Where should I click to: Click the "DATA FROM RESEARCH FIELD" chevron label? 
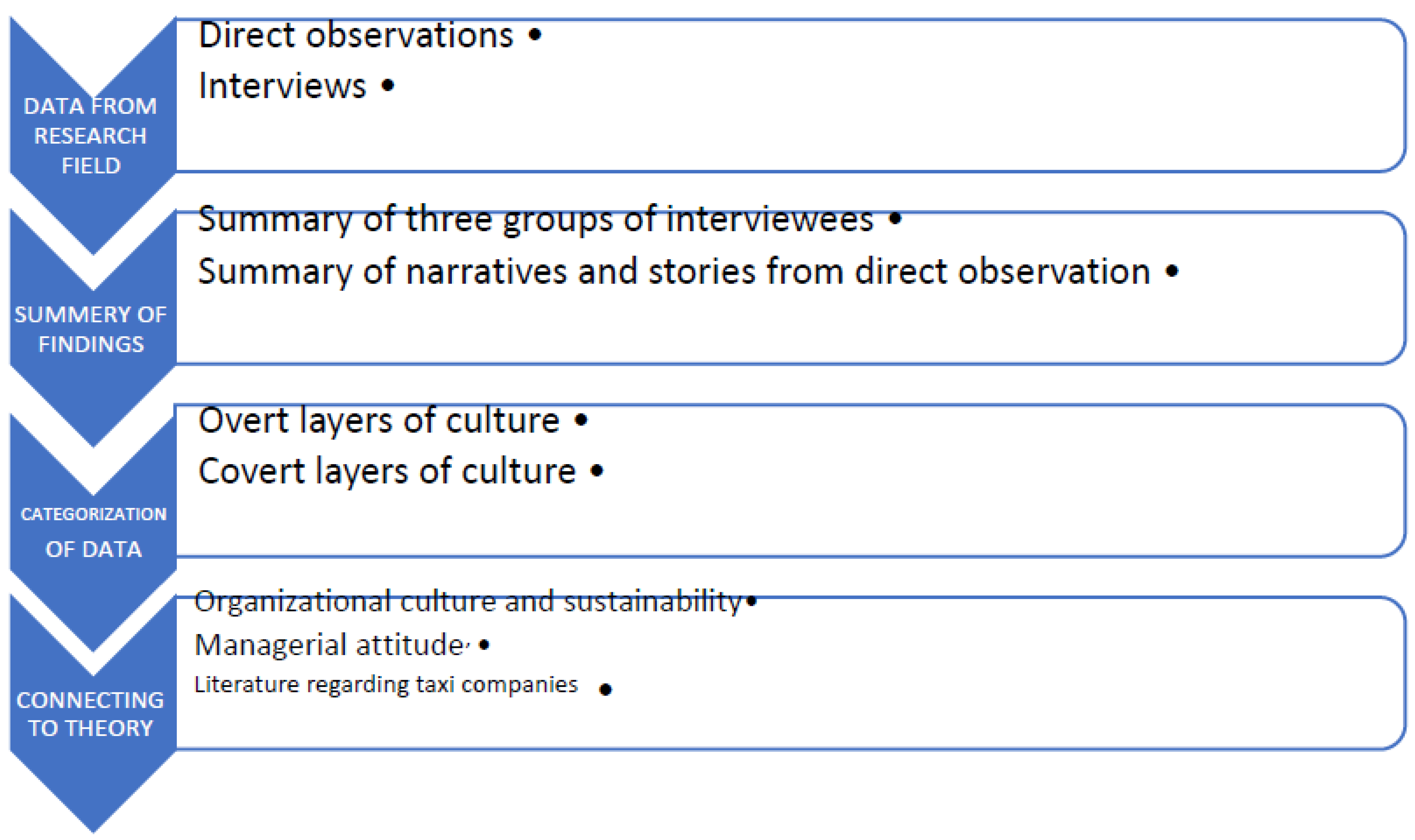pyautogui.click(x=91, y=136)
